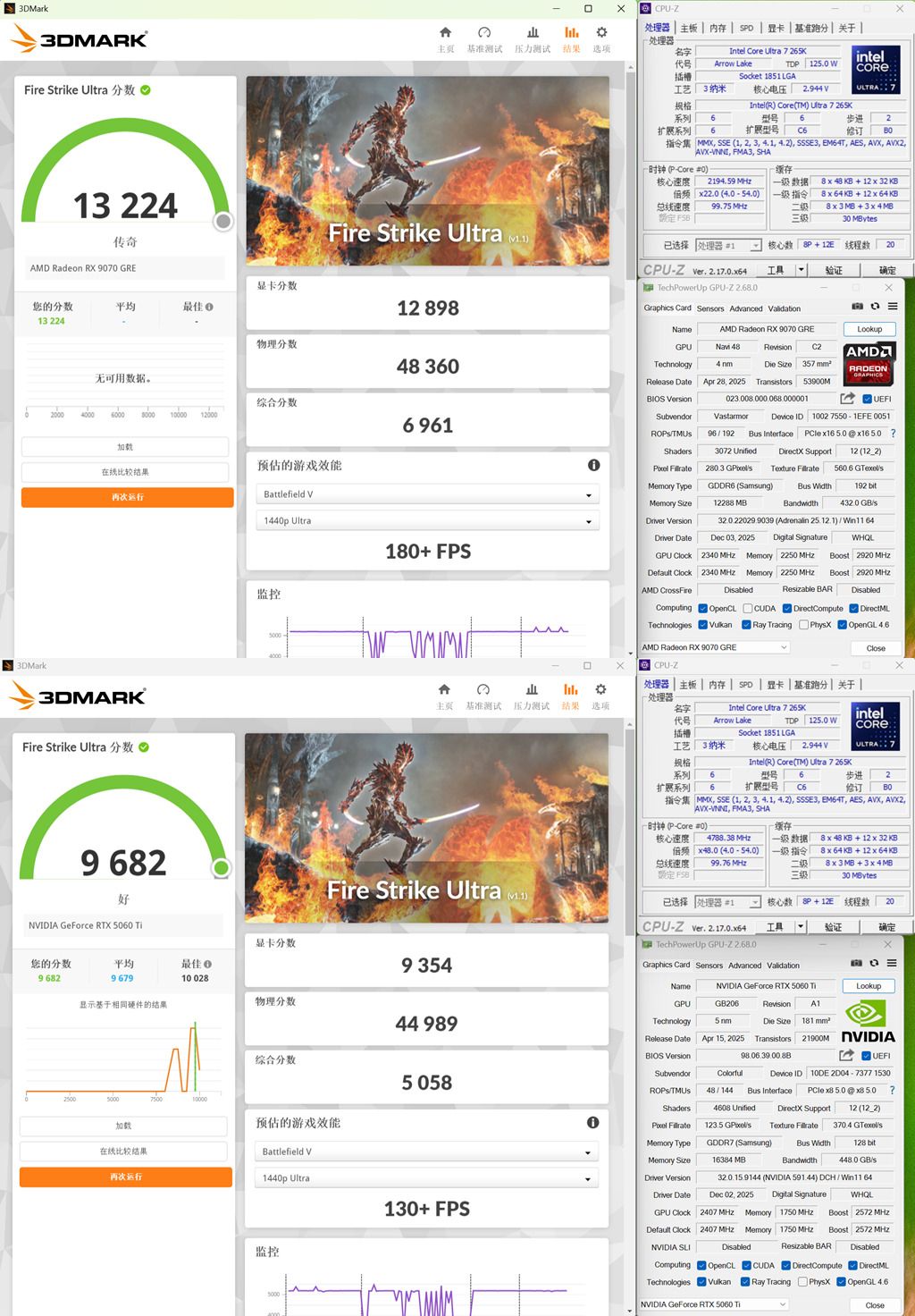
Task: Switch to Validation tab in AMD GPU-Z
Action: [785, 308]
